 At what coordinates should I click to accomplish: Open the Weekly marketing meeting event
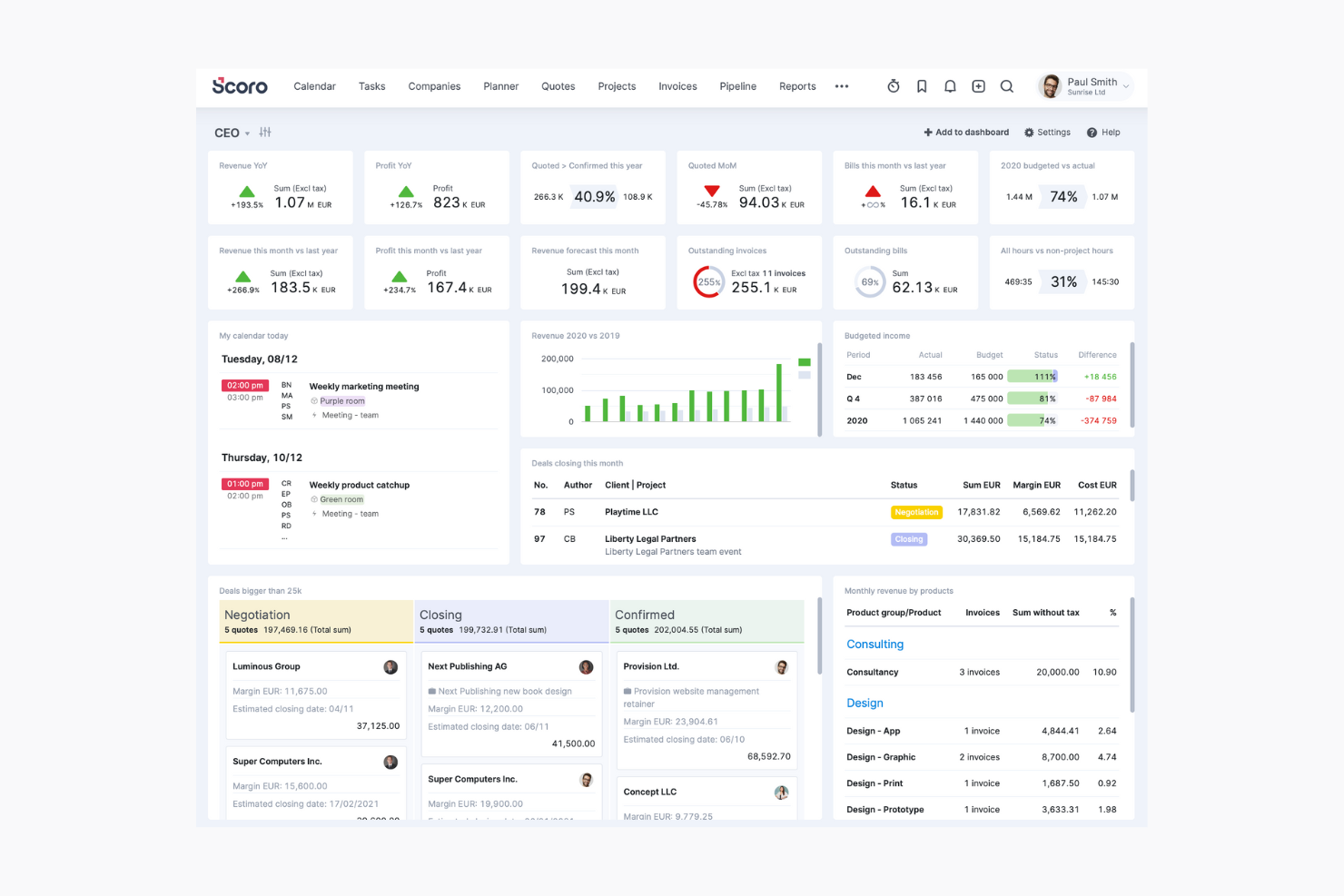click(364, 387)
